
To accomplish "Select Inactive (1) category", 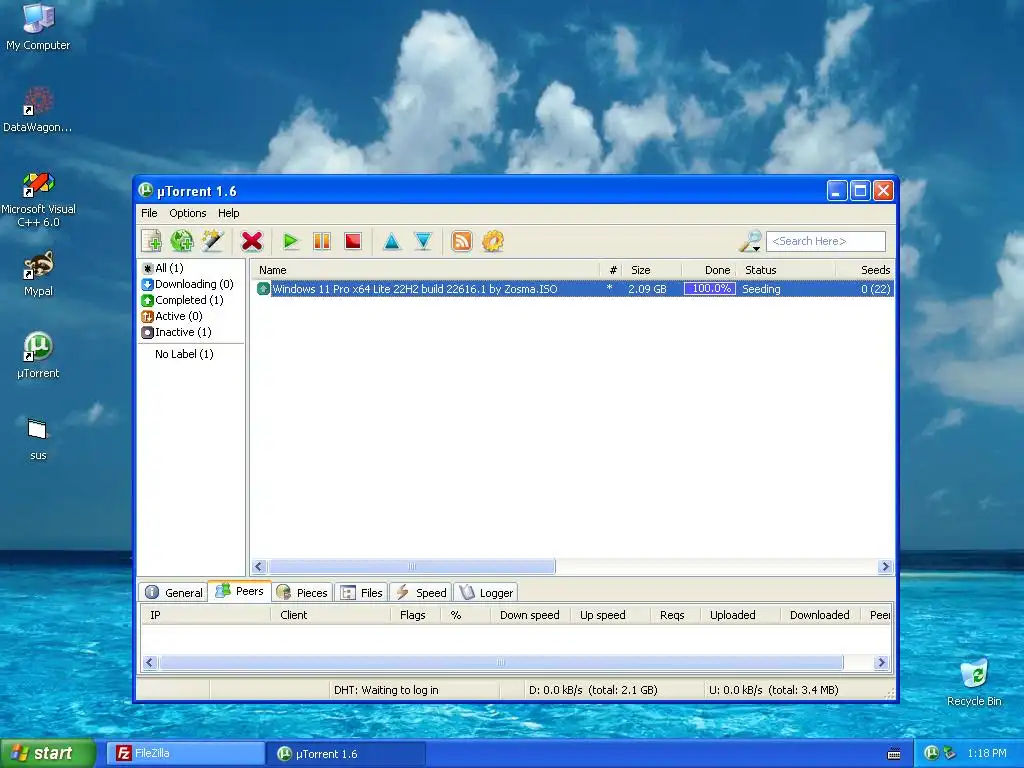I will click(176, 332).
